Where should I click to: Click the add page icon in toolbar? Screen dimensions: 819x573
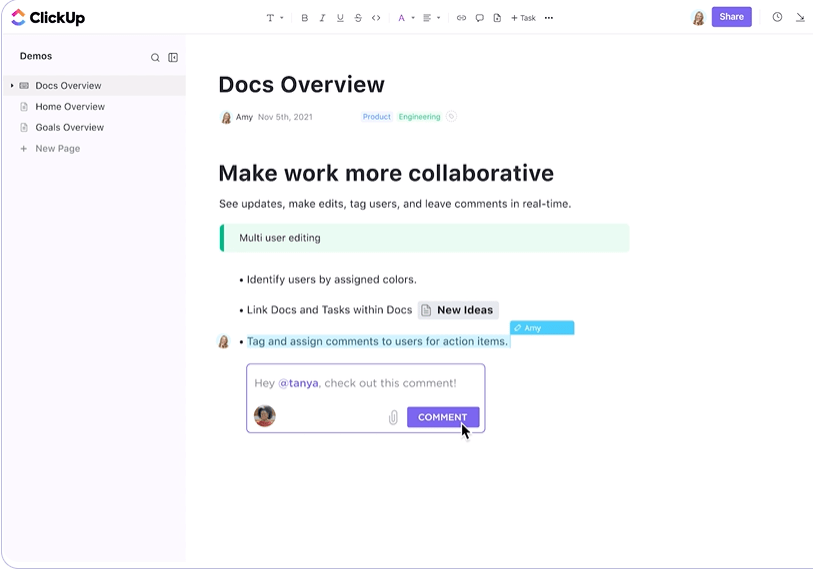497,18
